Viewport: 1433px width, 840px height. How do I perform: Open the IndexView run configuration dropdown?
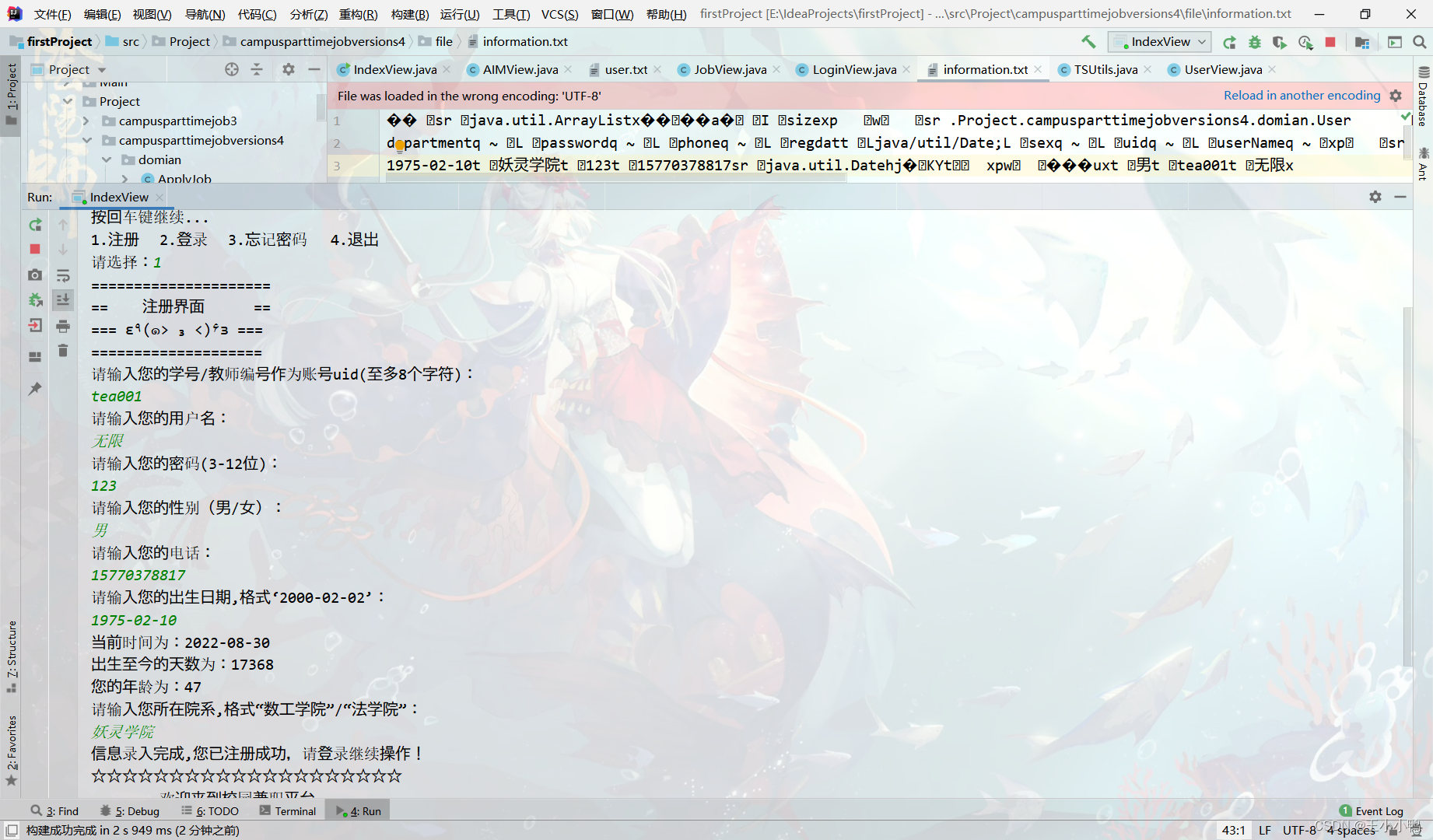pyautogui.click(x=1159, y=42)
